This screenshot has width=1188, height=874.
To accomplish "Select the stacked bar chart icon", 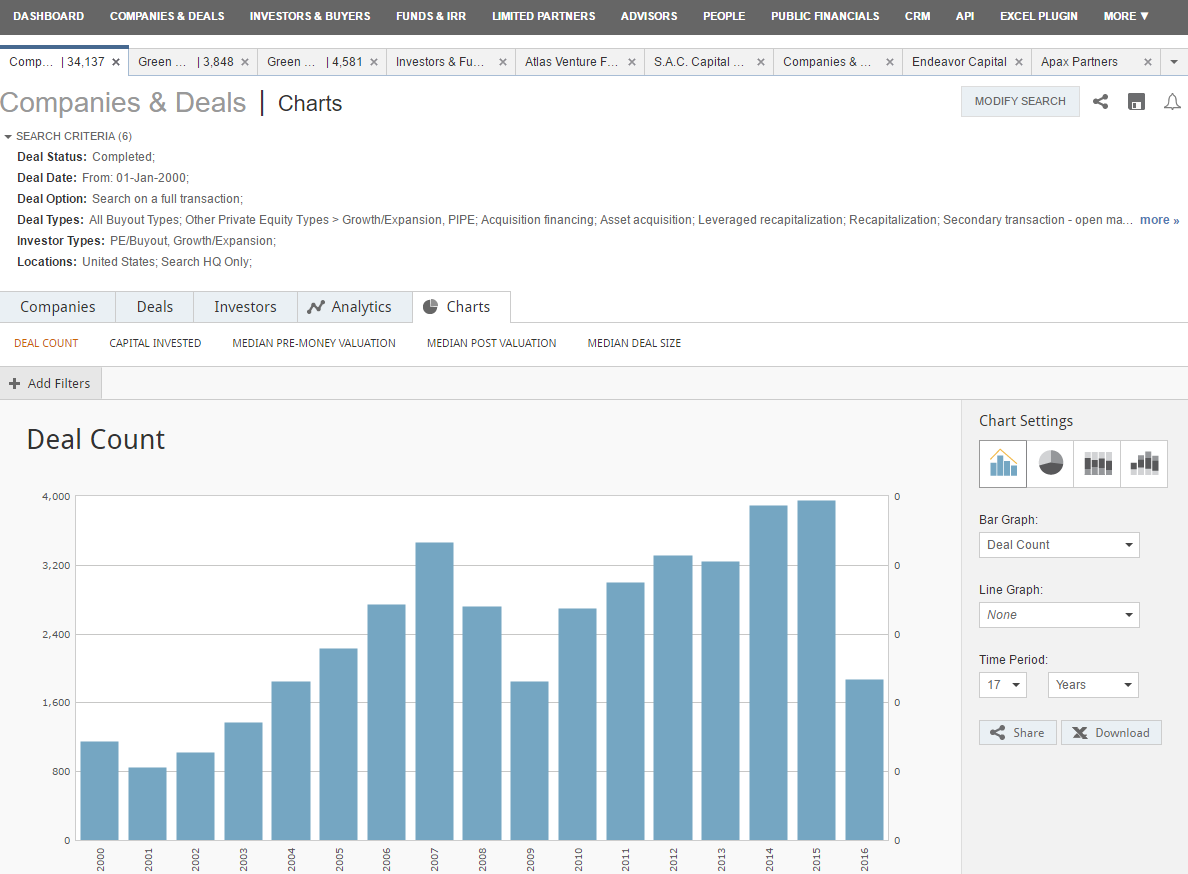I will point(1097,464).
